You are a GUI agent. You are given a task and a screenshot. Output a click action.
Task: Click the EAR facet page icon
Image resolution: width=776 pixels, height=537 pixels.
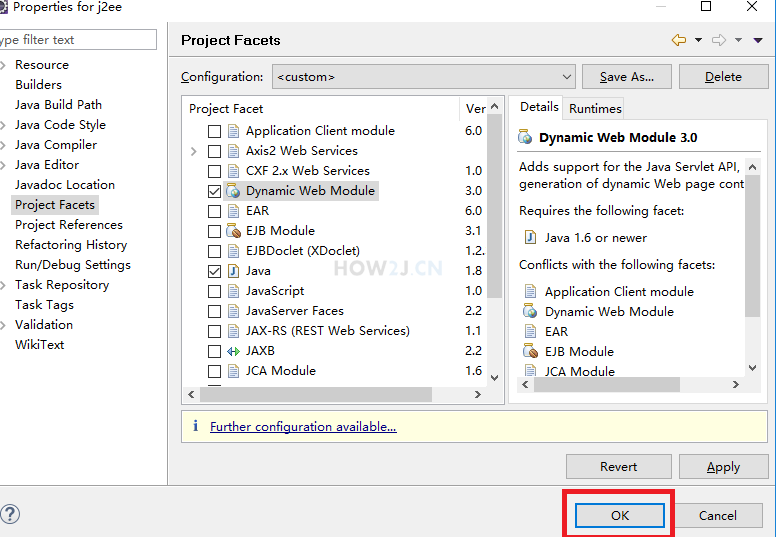point(233,211)
